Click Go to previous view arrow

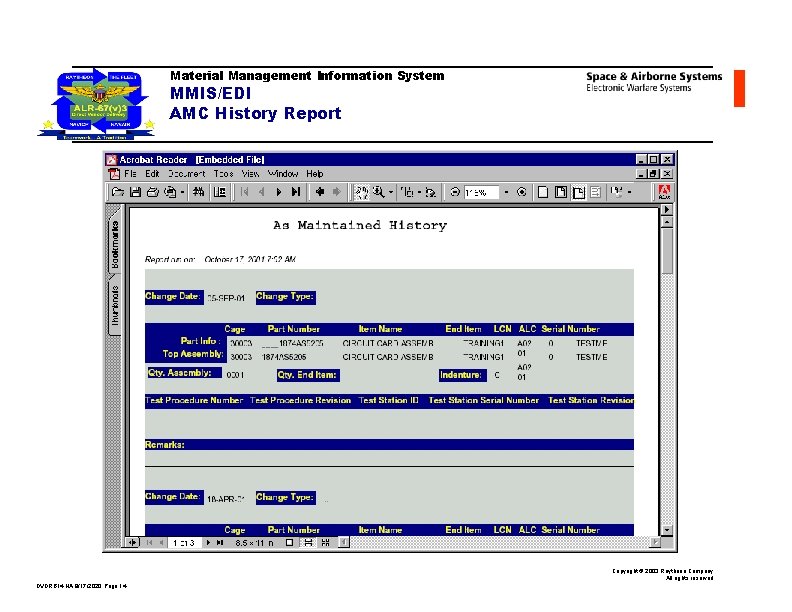pyautogui.click(x=320, y=192)
